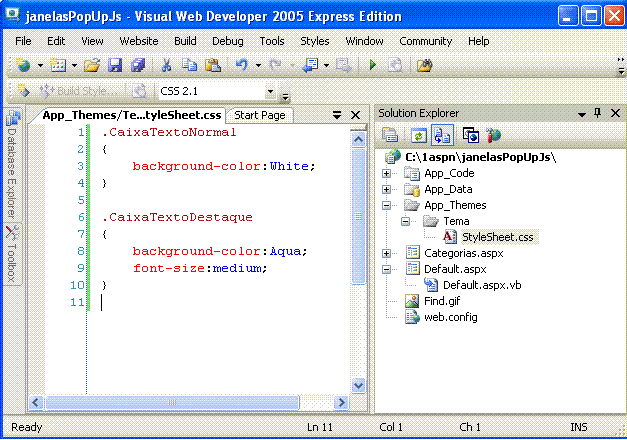This screenshot has height=440, width=627.
Task: Click the .CaixaTextoDestaque selector text
Action: 177,217
